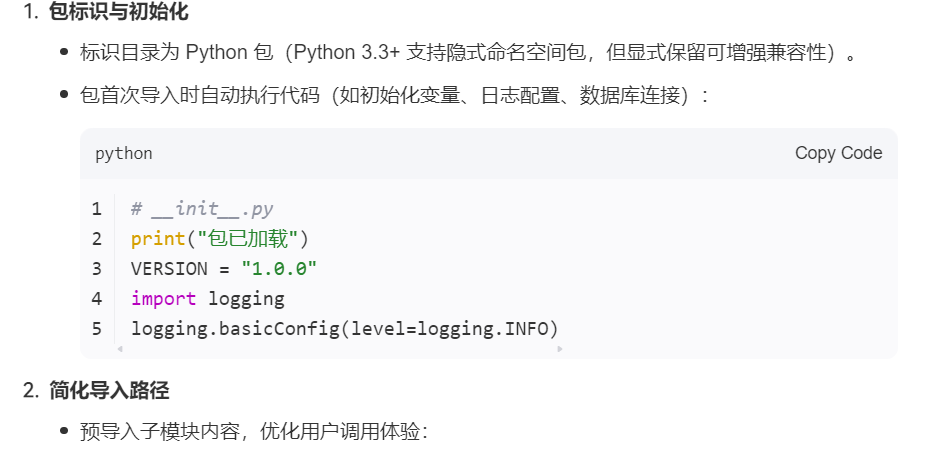Click the print keyword in line 2
This screenshot has width=939, height=452.
(x=158, y=239)
